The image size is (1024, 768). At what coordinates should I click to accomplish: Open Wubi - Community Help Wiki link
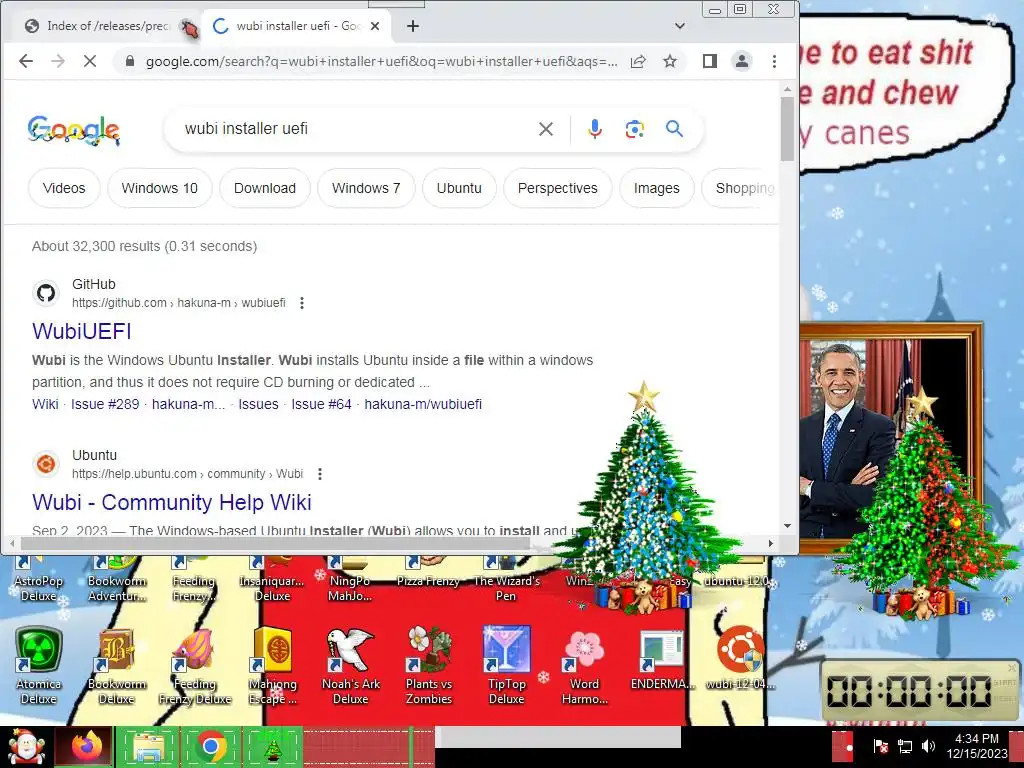click(172, 502)
